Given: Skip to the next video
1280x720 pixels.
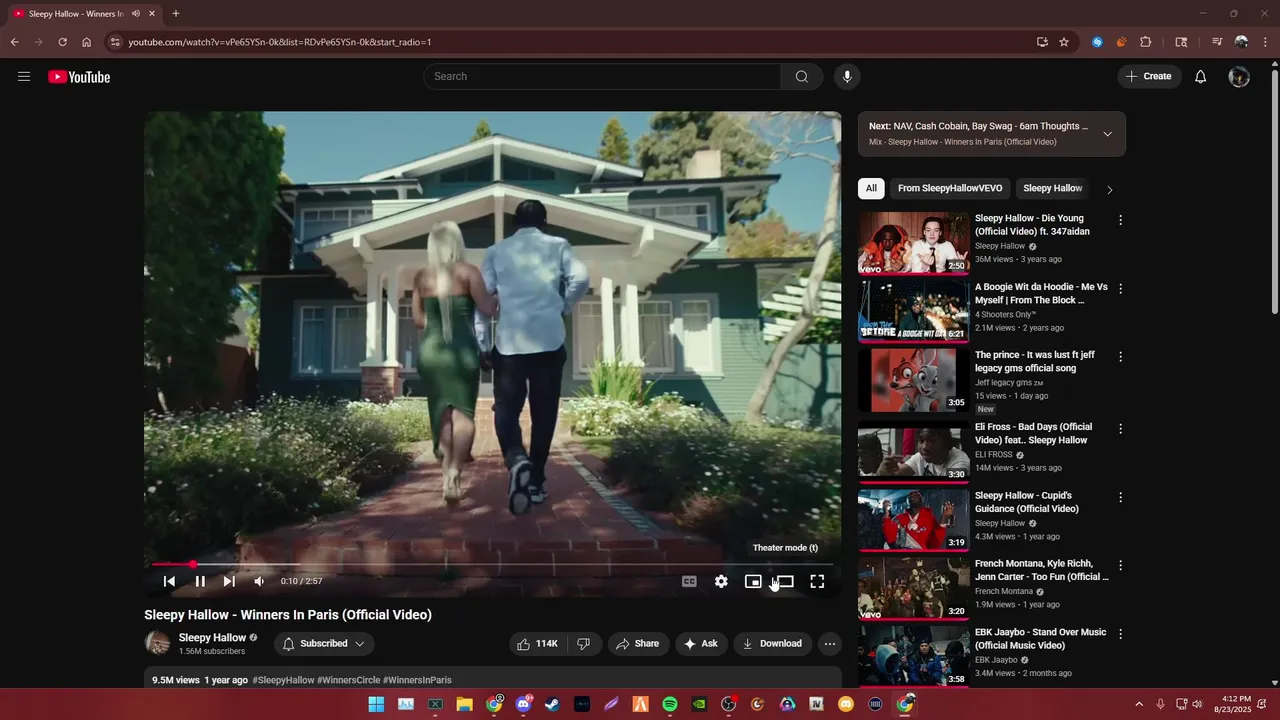Looking at the screenshot, I should coord(229,581).
